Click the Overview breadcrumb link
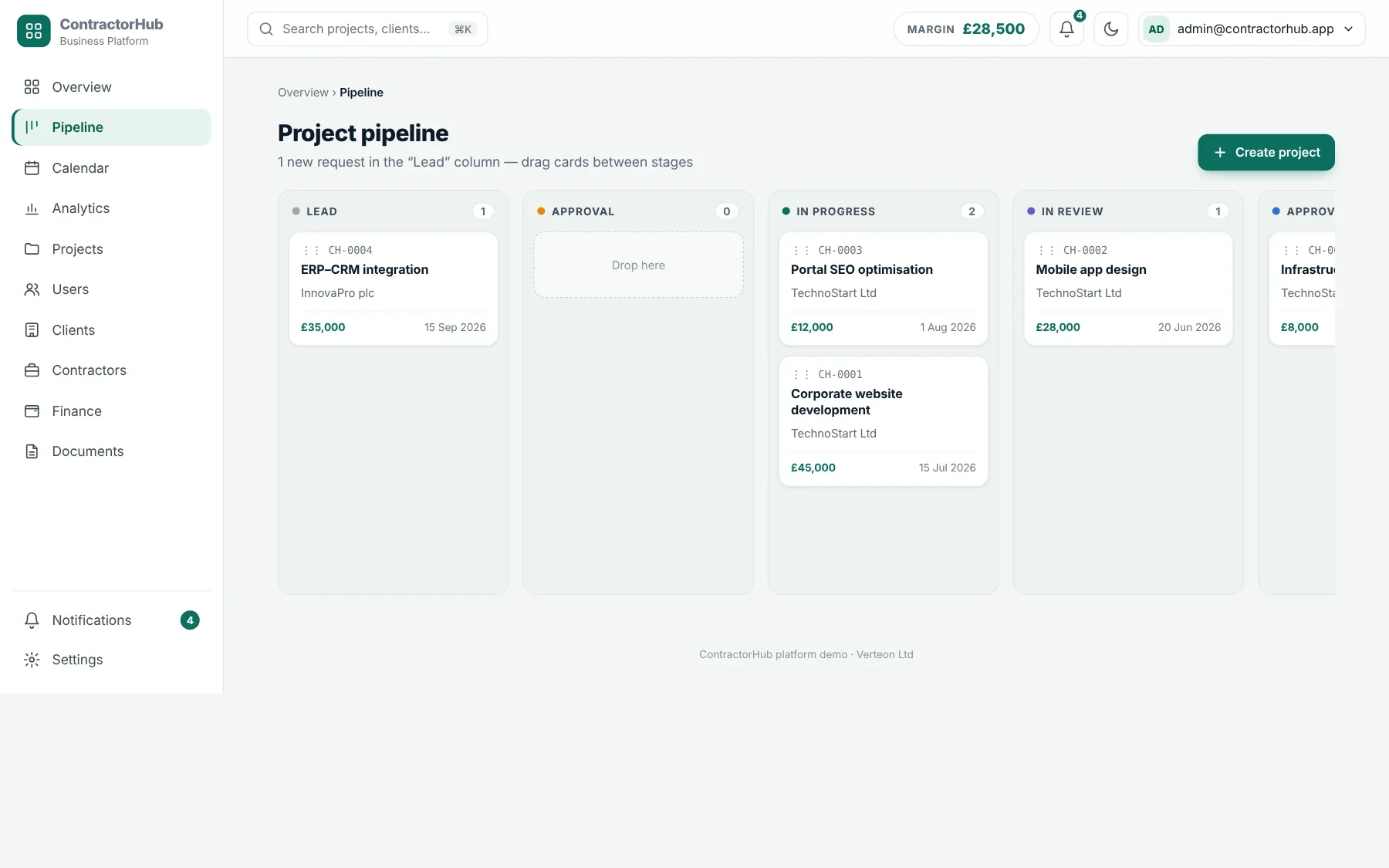This screenshot has height=868, width=1389. [x=303, y=93]
